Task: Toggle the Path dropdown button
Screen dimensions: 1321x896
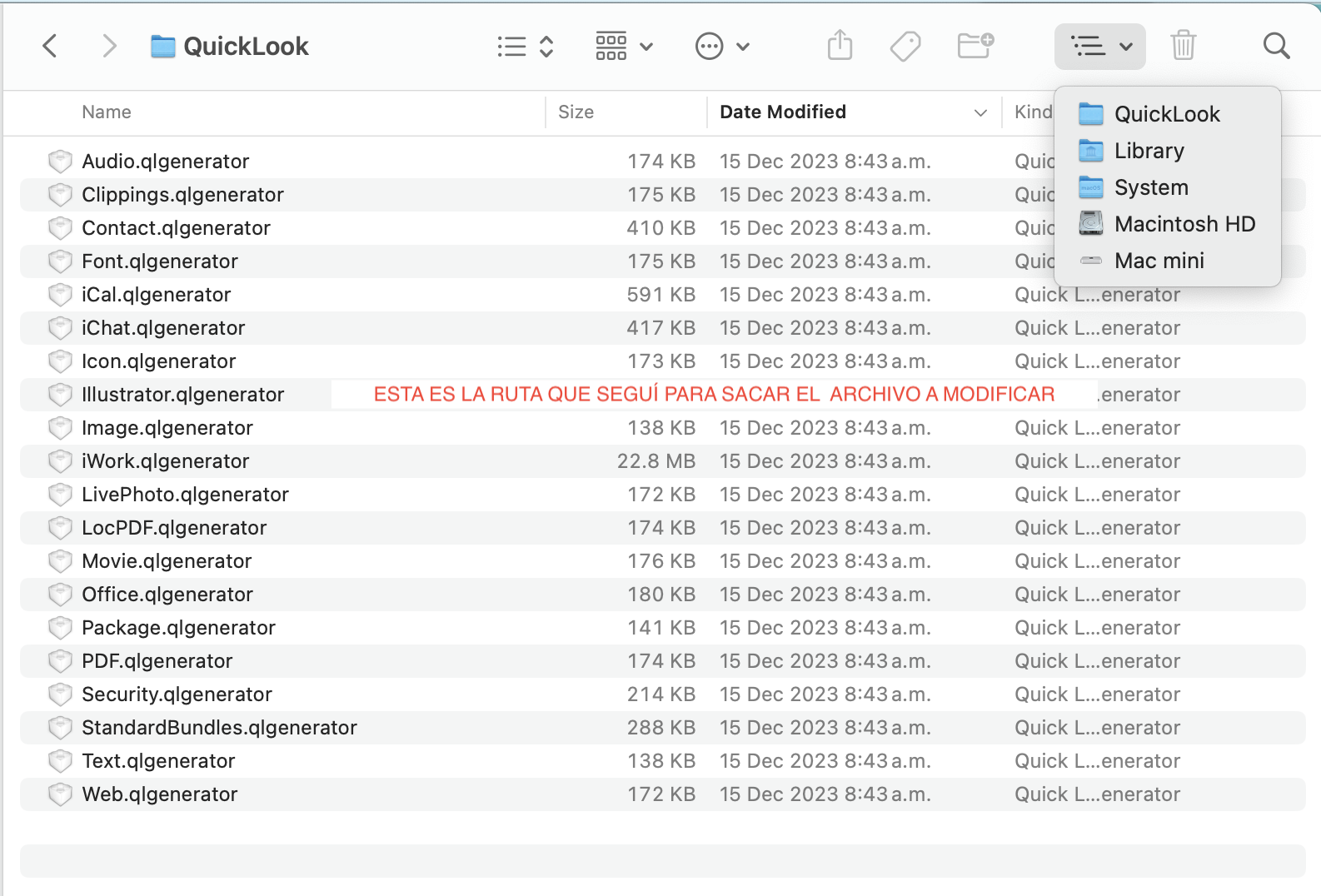Action: pos(1099,47)
